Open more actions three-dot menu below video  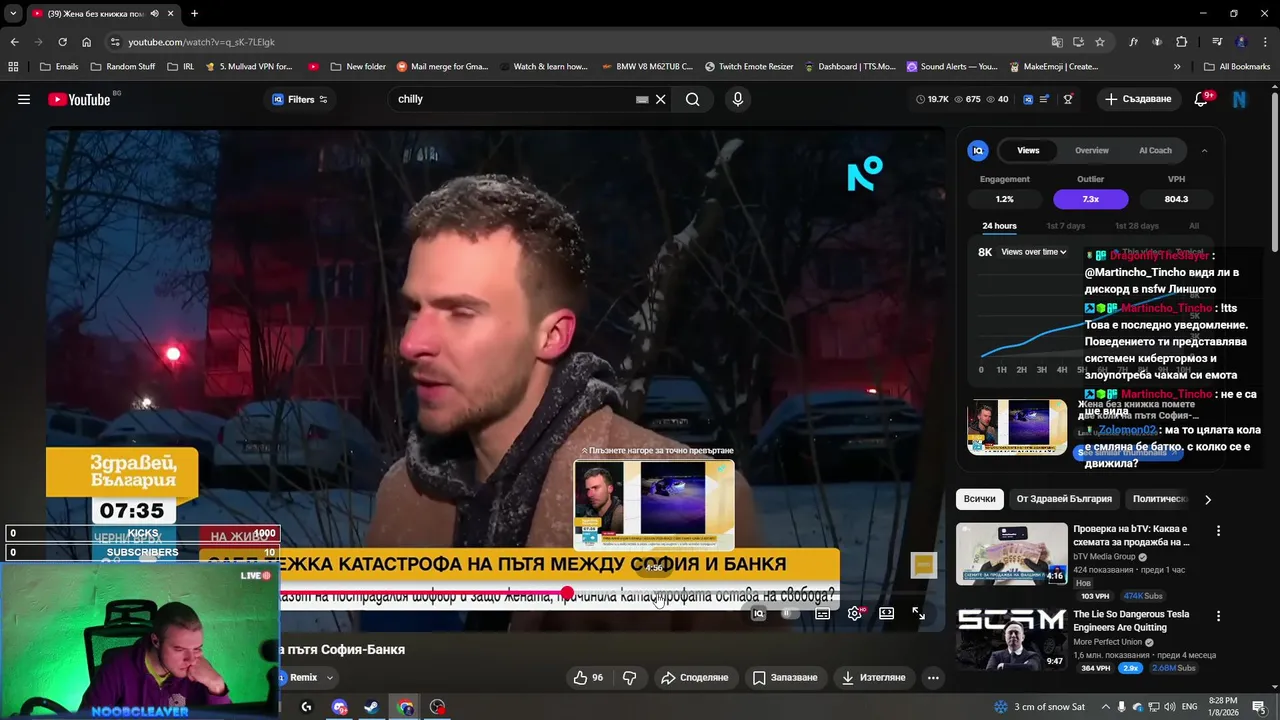click(x=933, y=677)
